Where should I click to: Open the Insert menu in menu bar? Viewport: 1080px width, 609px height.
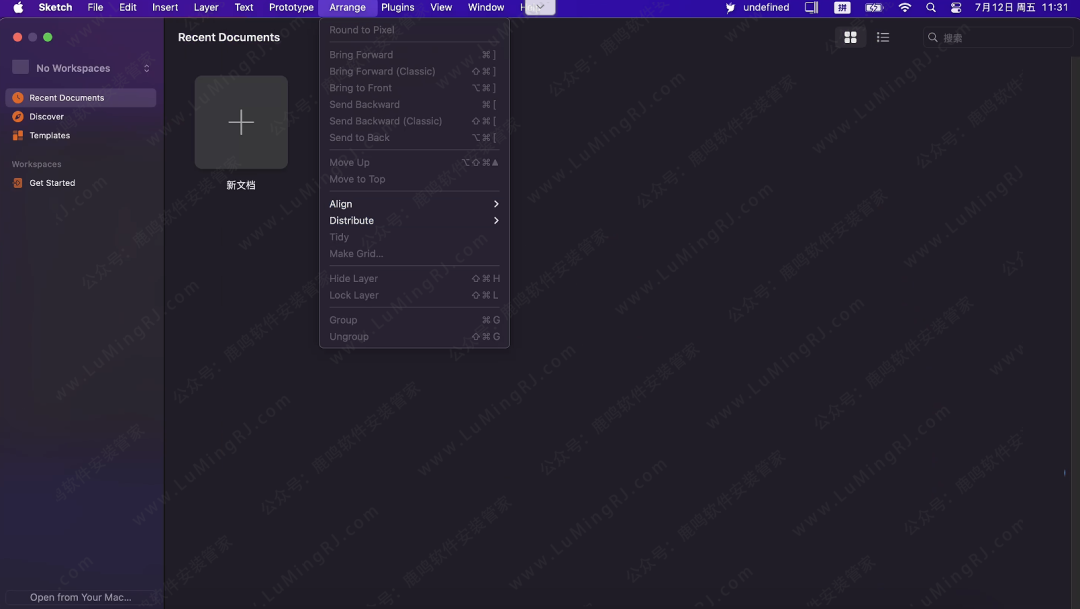165,8
